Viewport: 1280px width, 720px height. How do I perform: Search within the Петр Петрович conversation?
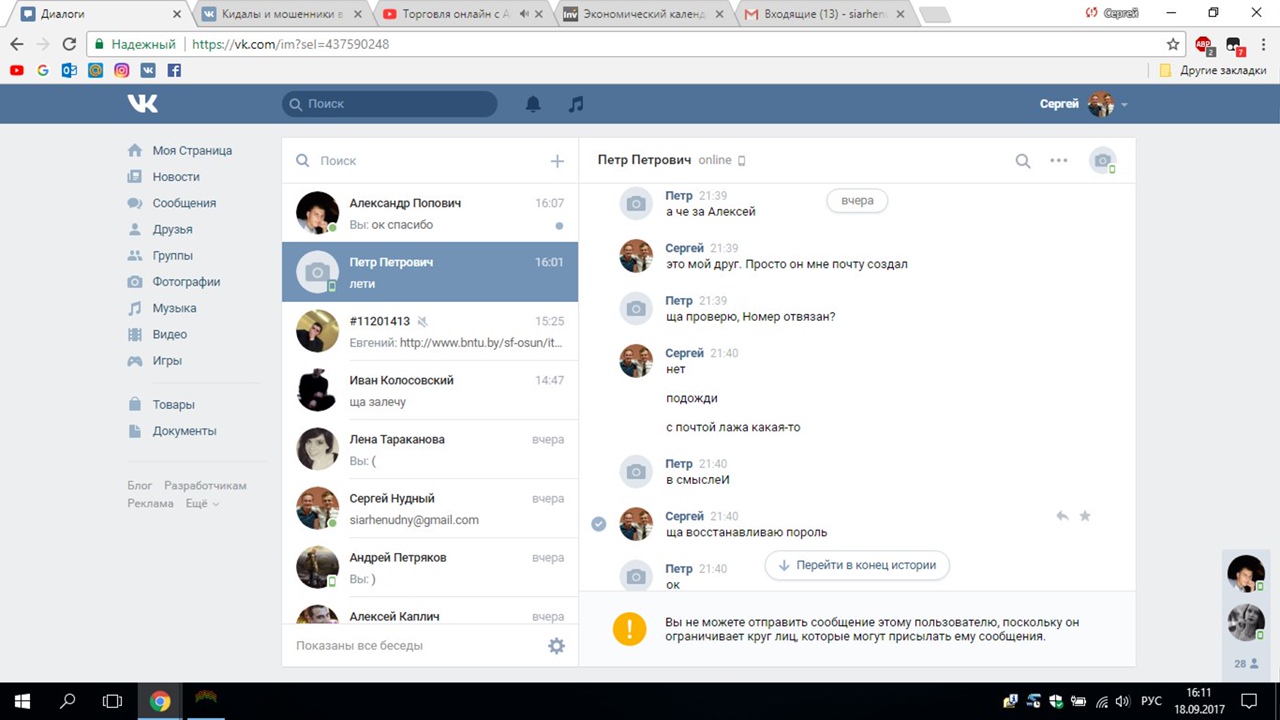click(1022, 161)
